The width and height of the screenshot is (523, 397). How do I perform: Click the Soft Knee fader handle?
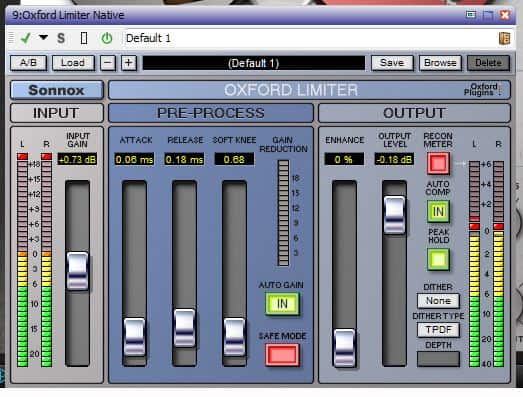(234, 337)
